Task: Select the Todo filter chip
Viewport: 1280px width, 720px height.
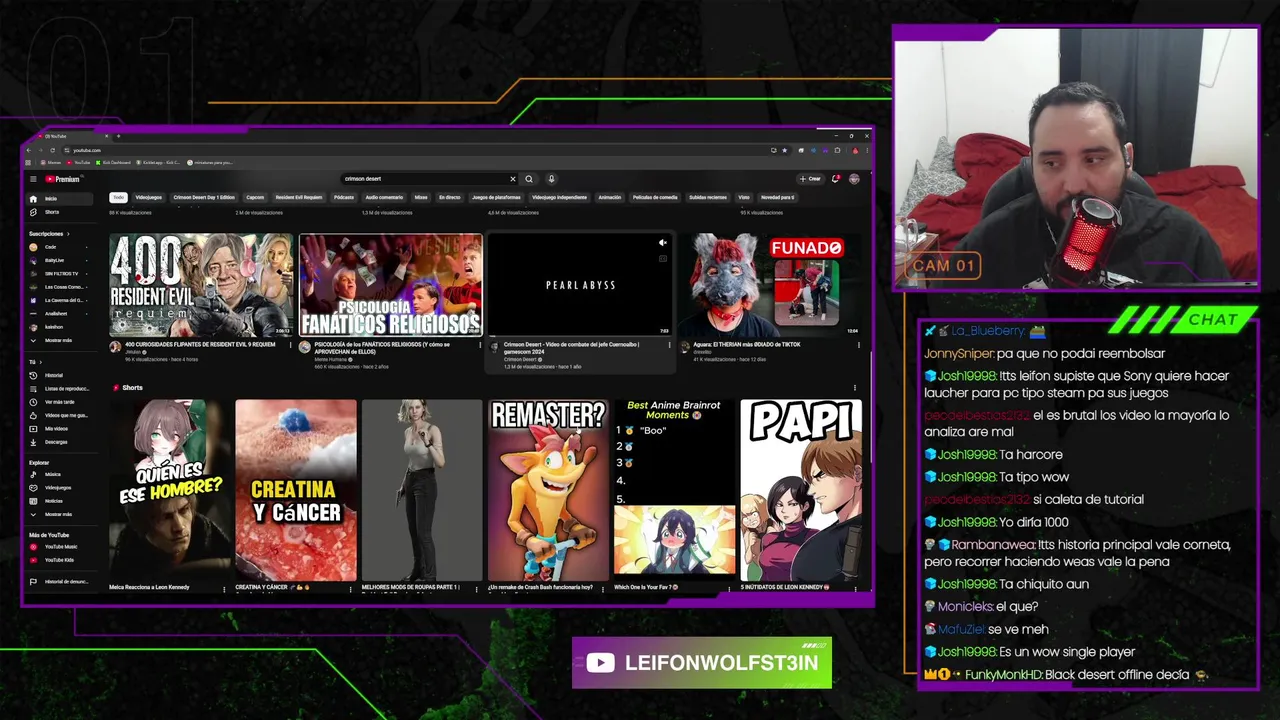Action: (x=118, y=197)
